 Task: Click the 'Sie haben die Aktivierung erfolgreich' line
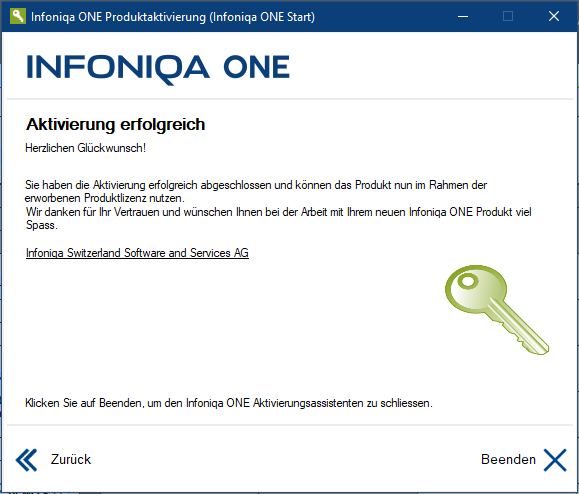[x=256, y=185]
